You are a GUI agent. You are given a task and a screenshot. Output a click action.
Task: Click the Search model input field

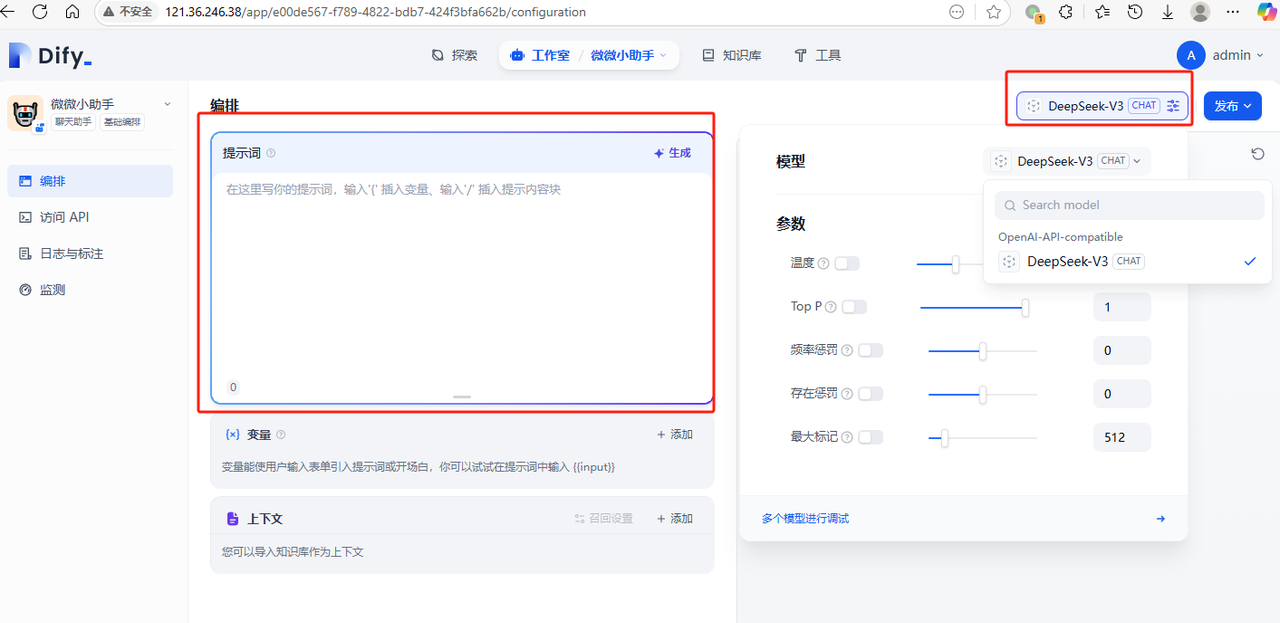tap(1128, 205)
